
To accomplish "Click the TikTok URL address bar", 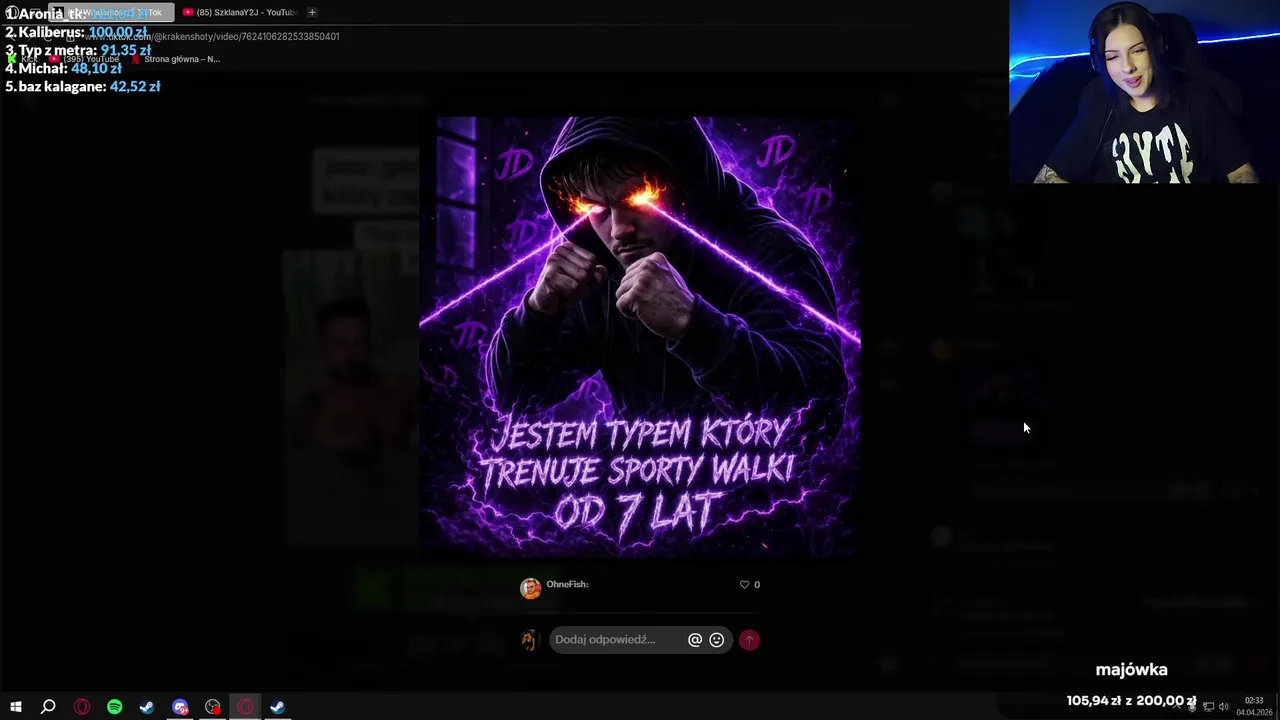I will (212, 36).
